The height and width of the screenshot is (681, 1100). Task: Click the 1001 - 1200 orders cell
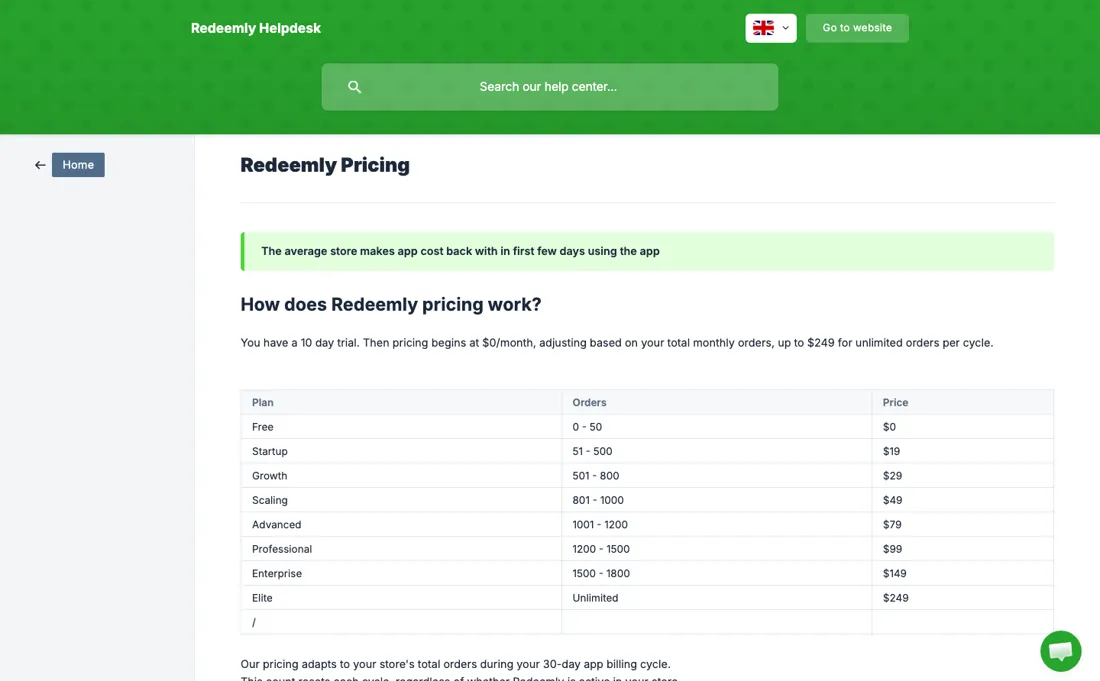coord(716,525)
